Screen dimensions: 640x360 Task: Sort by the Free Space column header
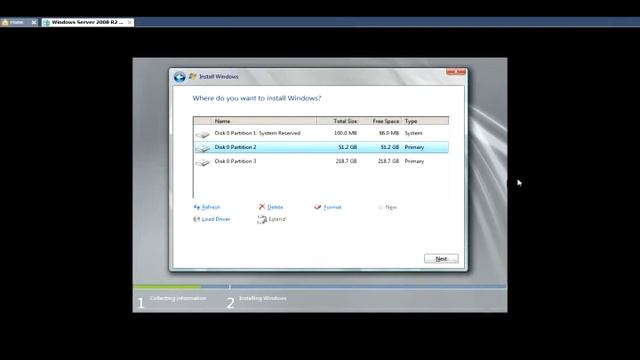click(381, 121)
